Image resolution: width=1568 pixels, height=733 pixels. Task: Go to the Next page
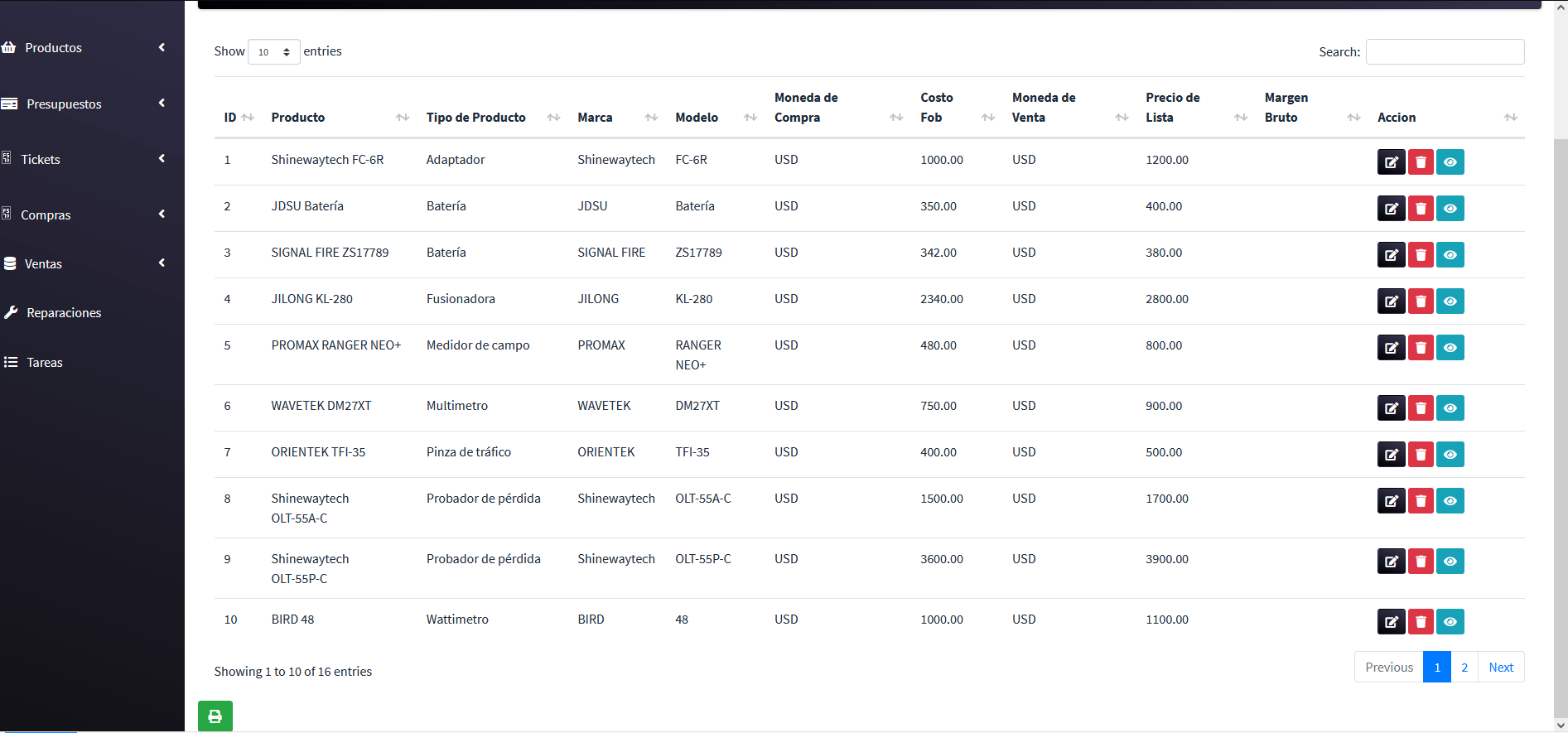pos(1501,668)
